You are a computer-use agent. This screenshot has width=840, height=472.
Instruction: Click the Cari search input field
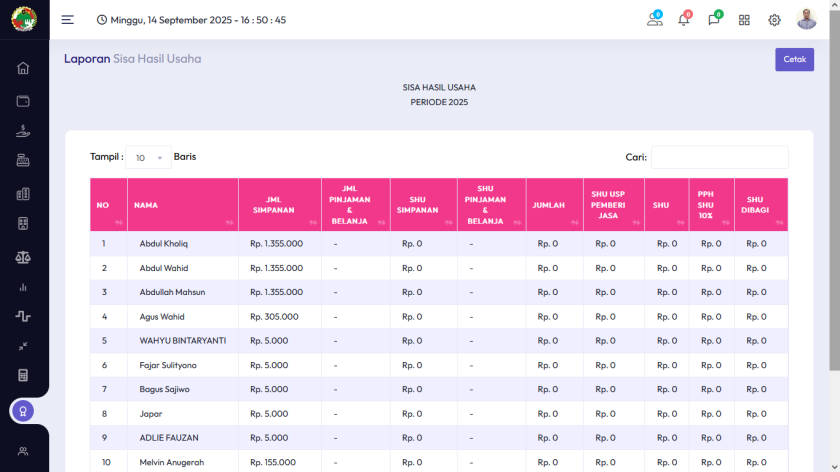(719, 157)
